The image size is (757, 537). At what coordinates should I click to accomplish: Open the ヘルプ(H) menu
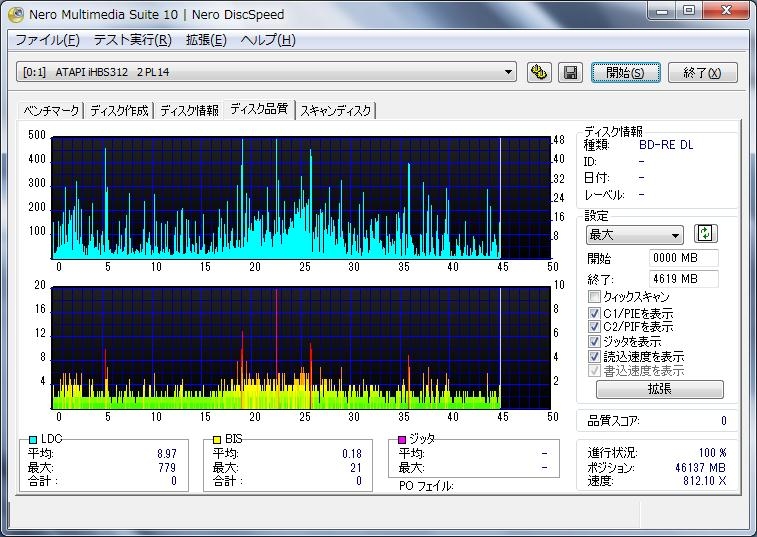[x=268, y=40]
